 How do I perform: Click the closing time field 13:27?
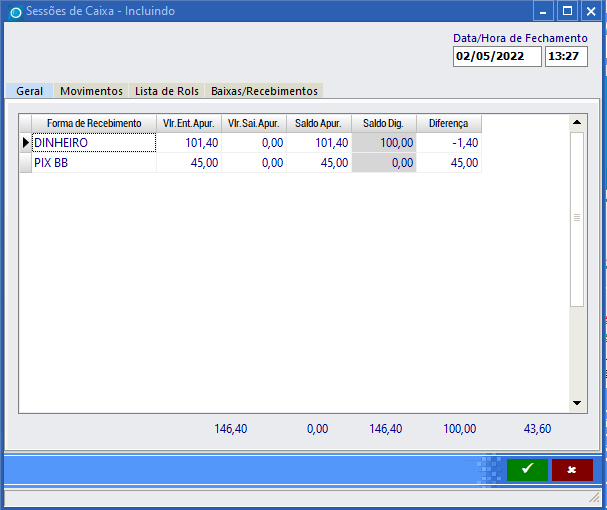tap(566, 57)
